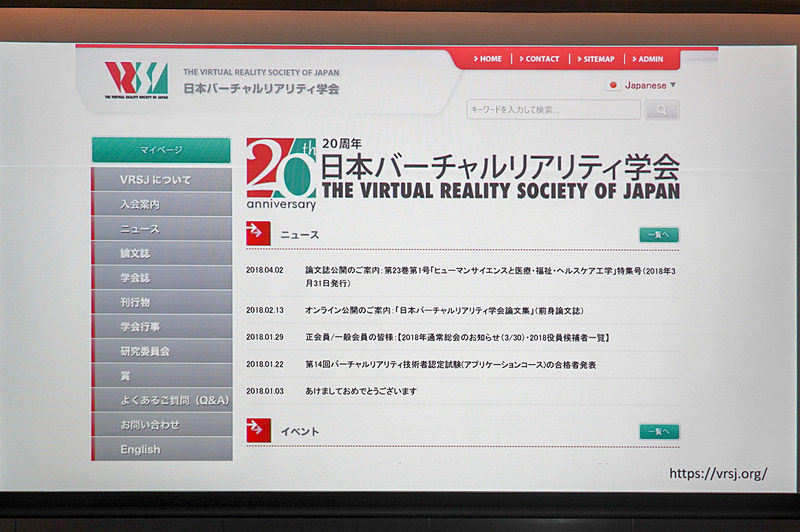Click the https://vrsj.org/ URL text
Viewport: 800px width, 532px height.
coord(718,473)
